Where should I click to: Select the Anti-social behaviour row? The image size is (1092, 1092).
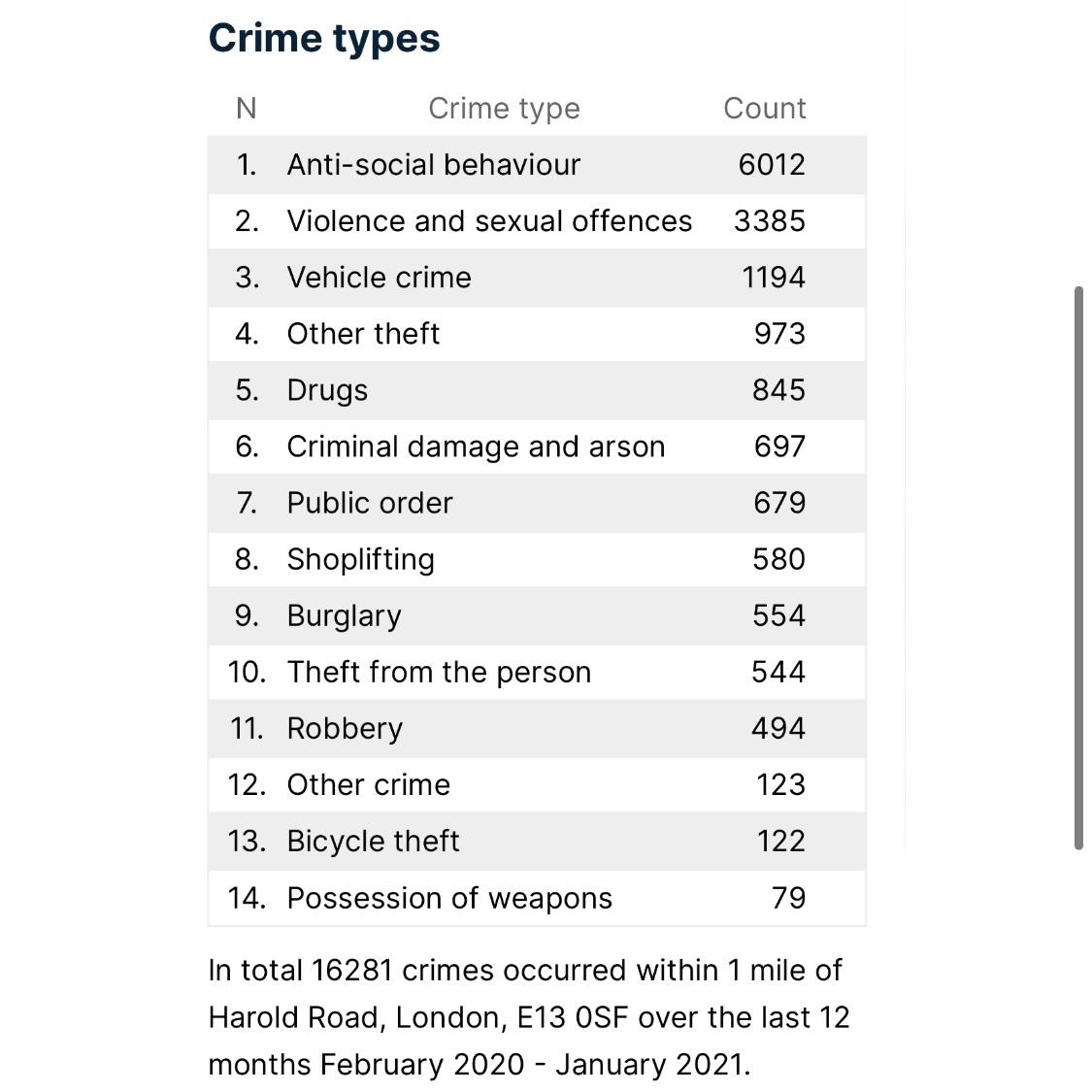[434, 164]
